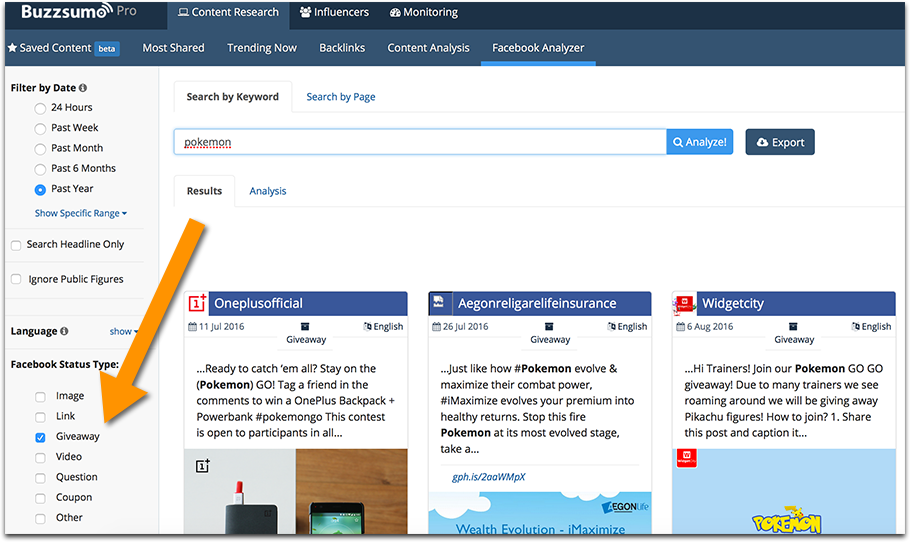Click calendar icon next to 6 Aug 2016
This screenshot has height=542, width=910.
click(x=681, y=327)
